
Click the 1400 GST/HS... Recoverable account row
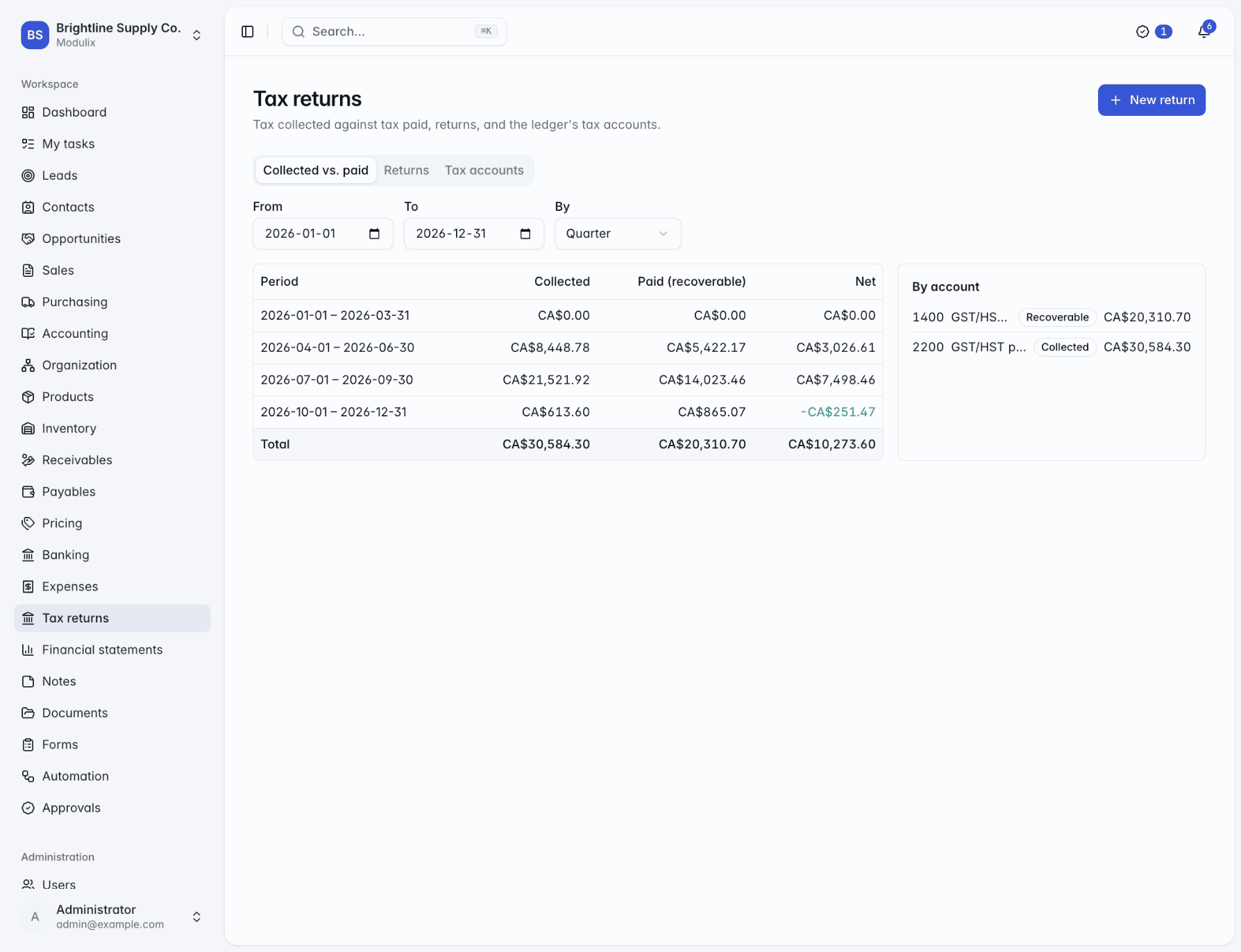(x=1052, y=317)
